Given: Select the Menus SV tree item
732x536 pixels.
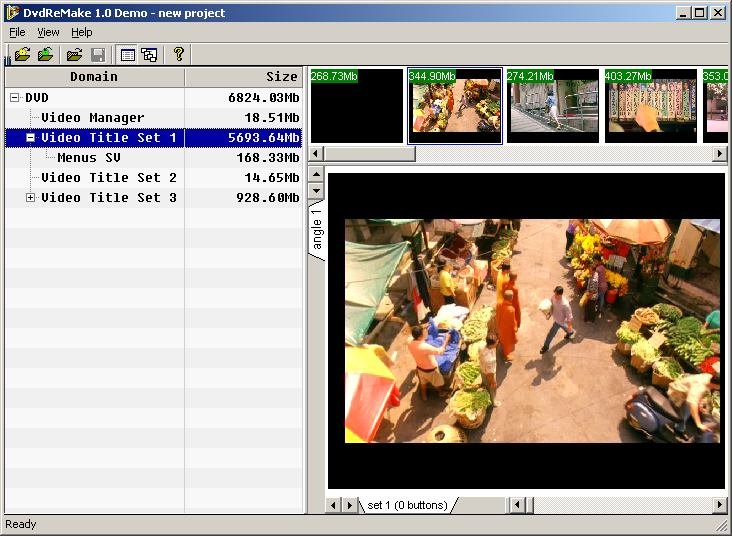Looking at the screenshot, I should pyautogui.click(x=89, y=158).
